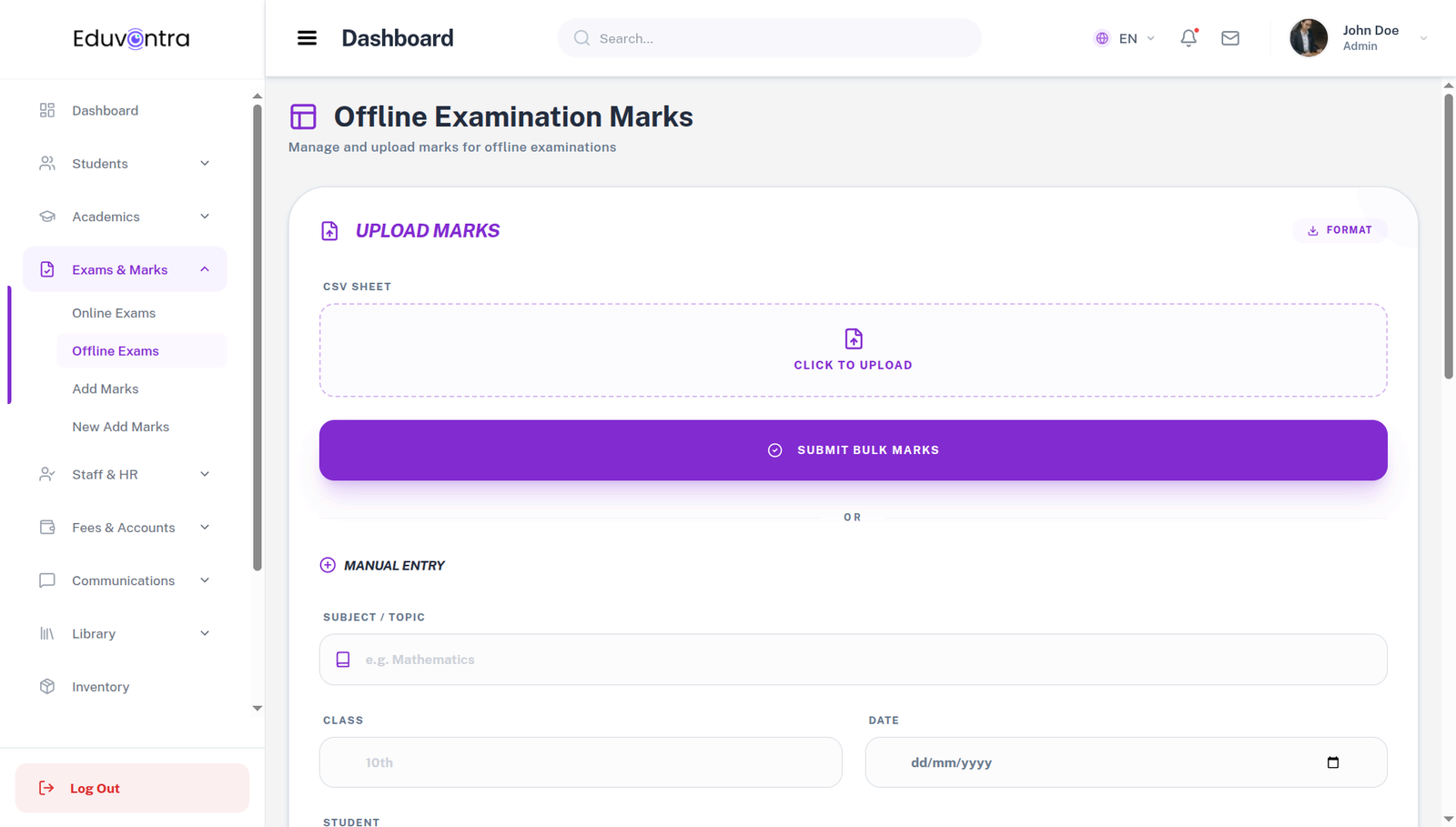The width and height of the screenshot is (1456, 827).
Task: Download the FORMAT template
Action: tap(1340, 230)
